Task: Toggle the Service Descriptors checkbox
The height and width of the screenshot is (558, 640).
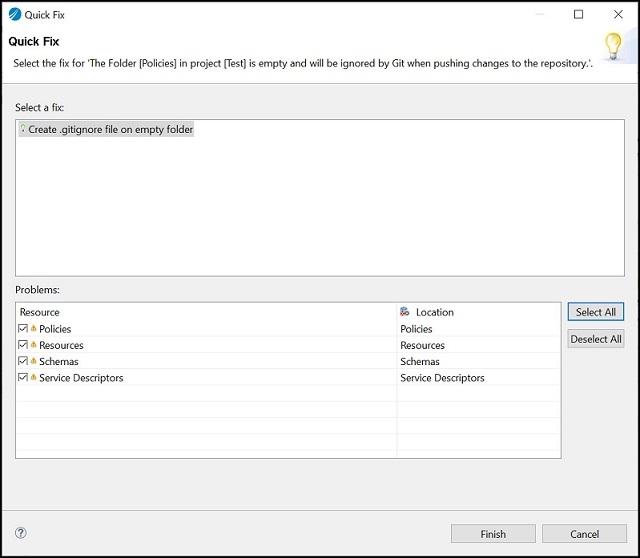Action: pos(23,378)
